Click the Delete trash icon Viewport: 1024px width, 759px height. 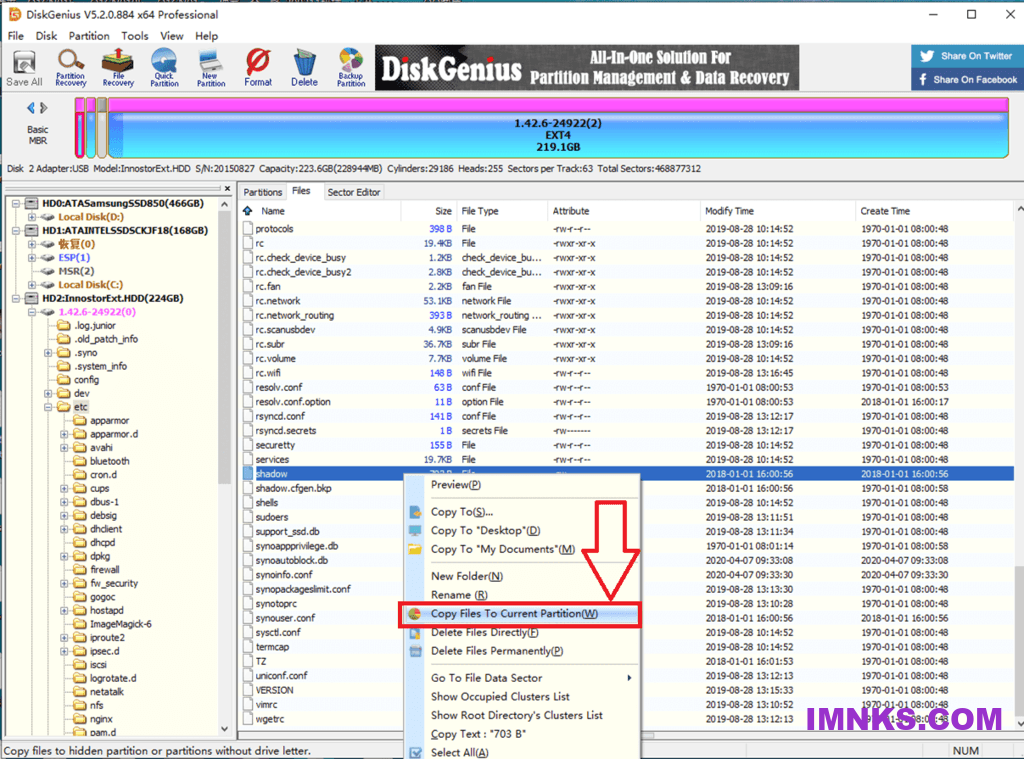(x=304, y=68)
